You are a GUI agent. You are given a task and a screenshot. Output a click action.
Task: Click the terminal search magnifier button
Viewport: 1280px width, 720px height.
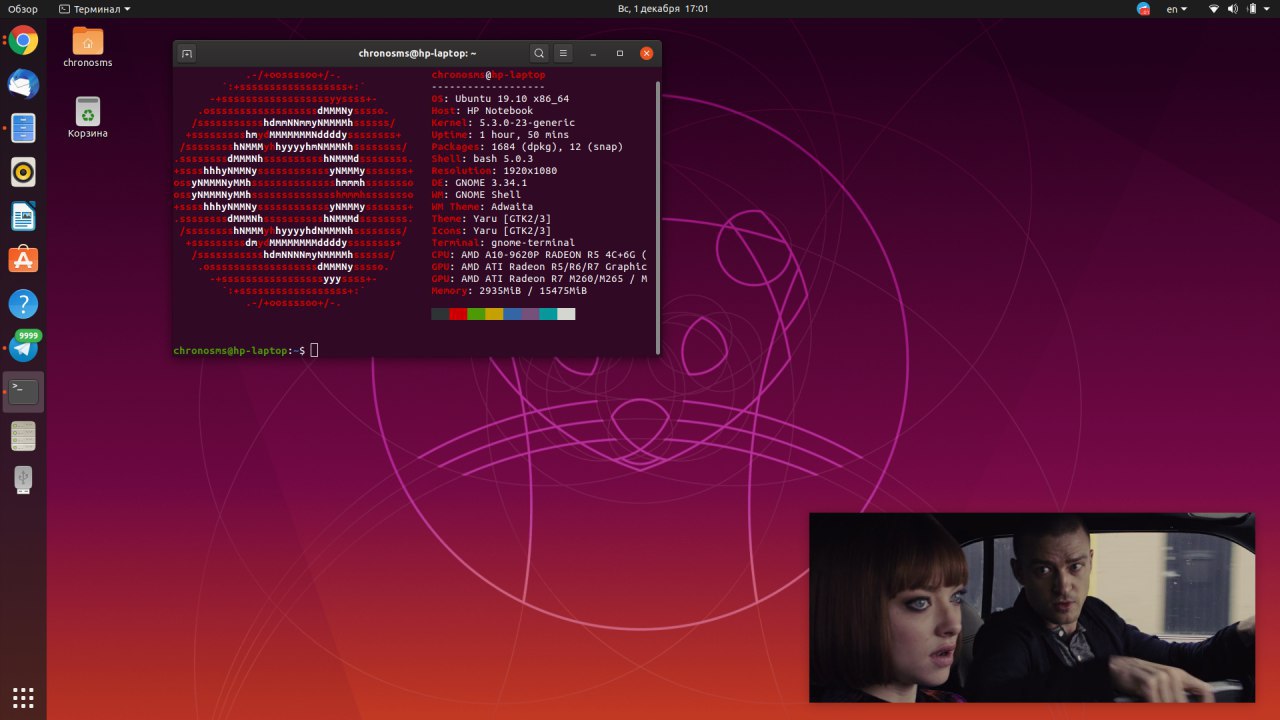539,53
